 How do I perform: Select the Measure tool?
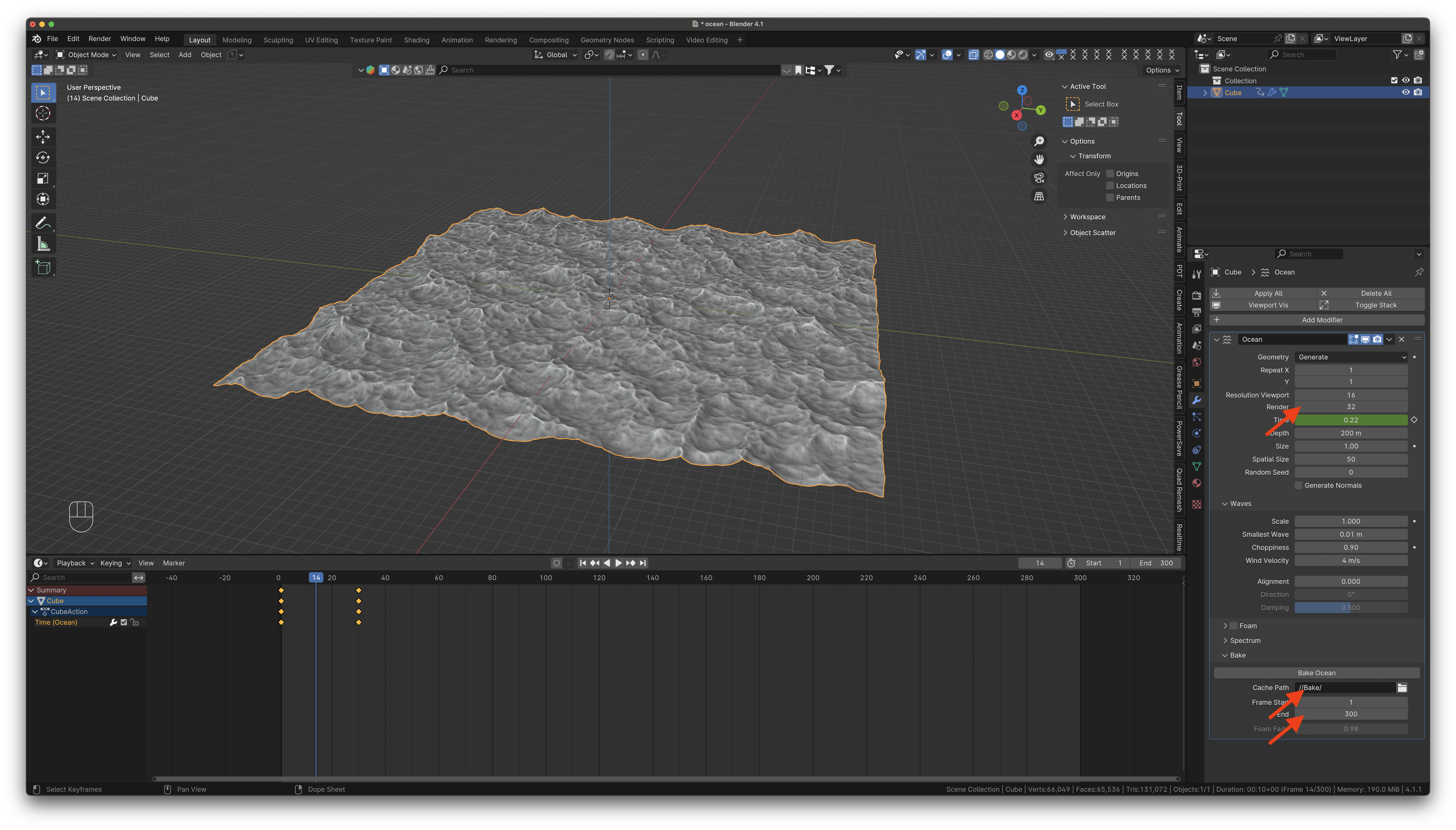[x=43, y=244]
